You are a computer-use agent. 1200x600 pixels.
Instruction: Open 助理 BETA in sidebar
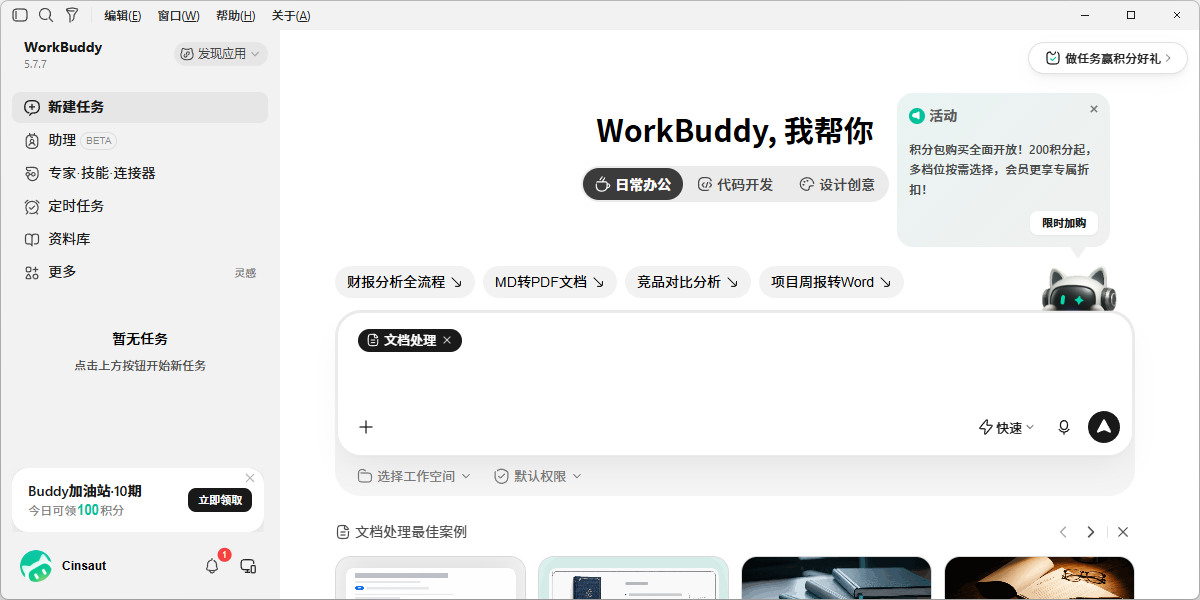140,140
